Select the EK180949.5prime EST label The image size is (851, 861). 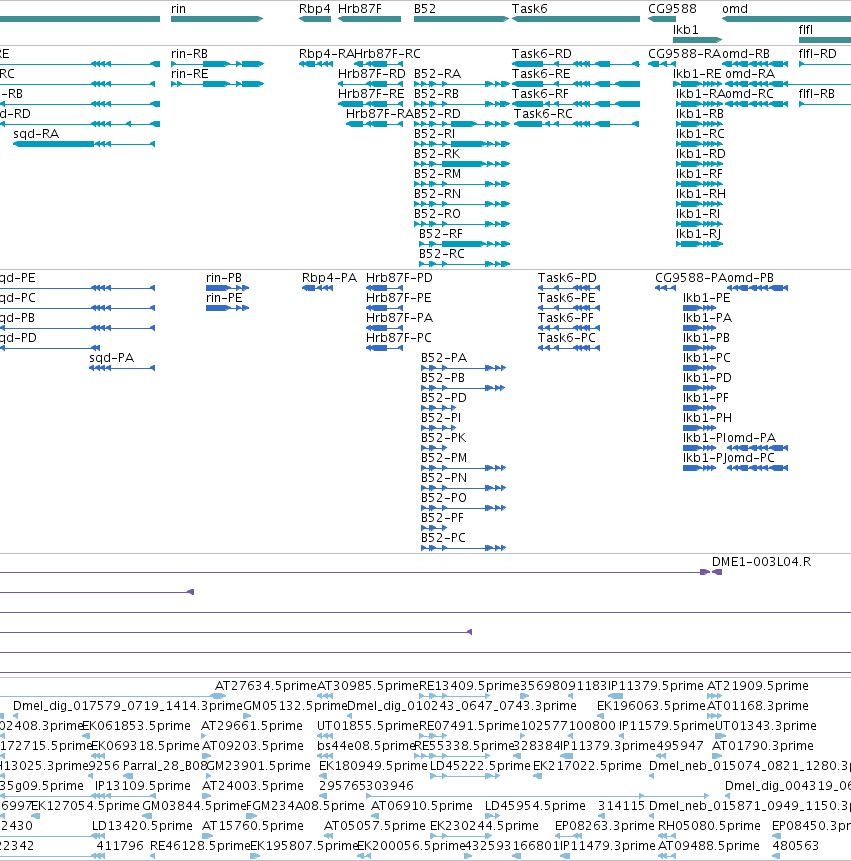pos(373,765)
